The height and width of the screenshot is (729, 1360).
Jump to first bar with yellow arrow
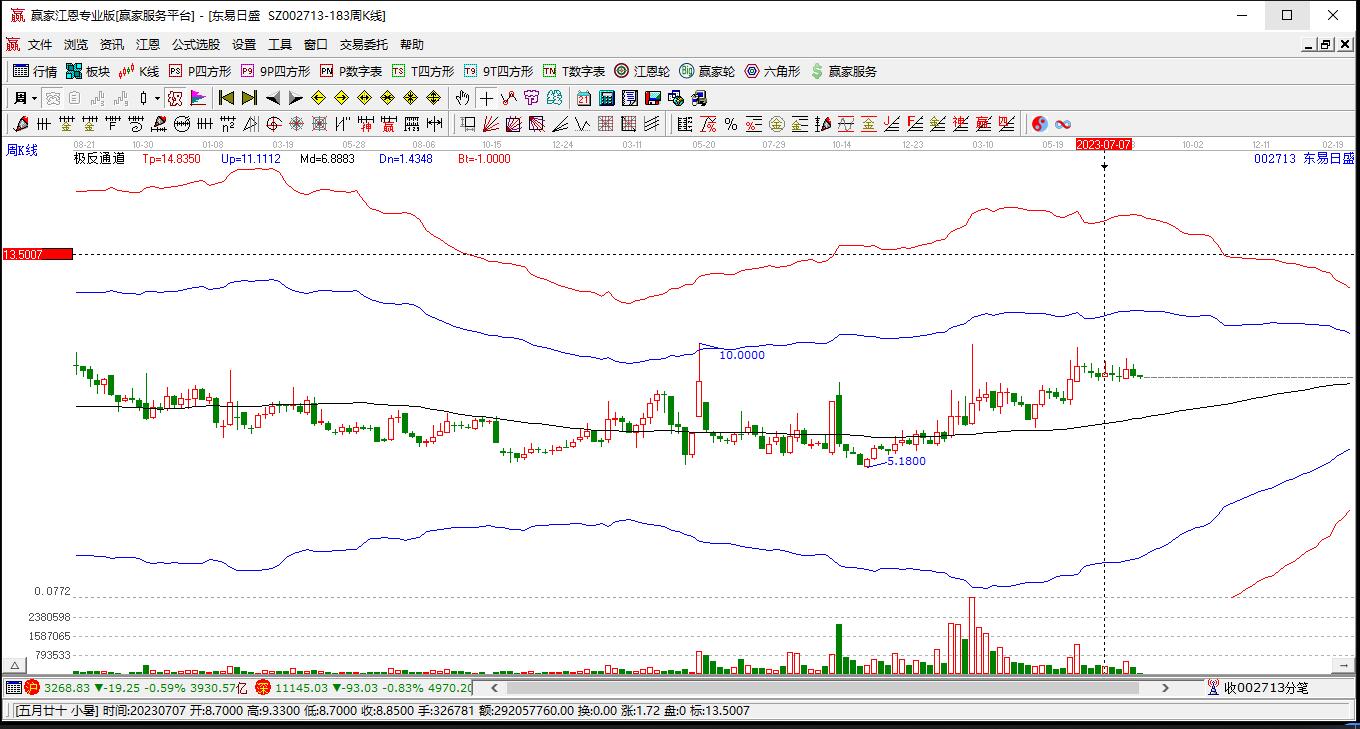[227, 98]
